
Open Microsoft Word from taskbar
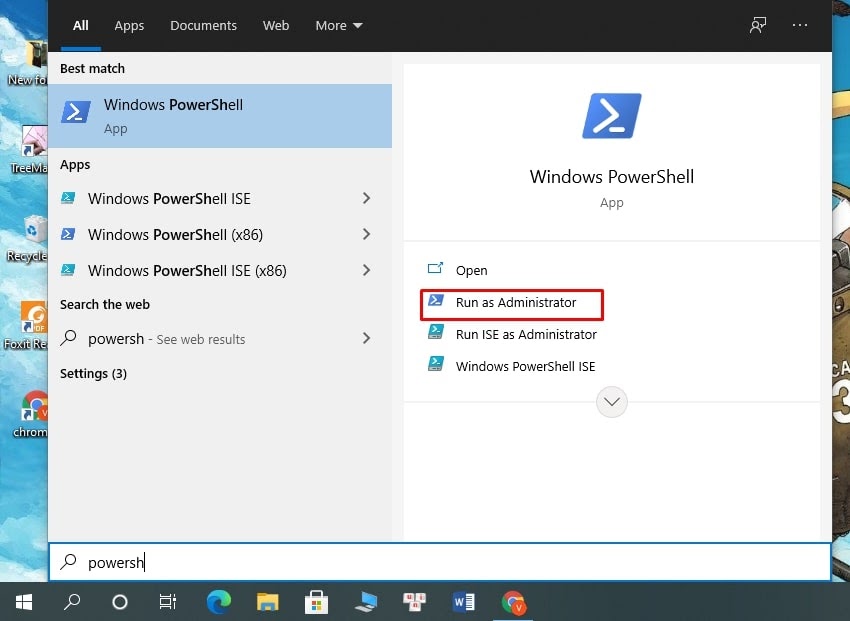pos(463,601)
